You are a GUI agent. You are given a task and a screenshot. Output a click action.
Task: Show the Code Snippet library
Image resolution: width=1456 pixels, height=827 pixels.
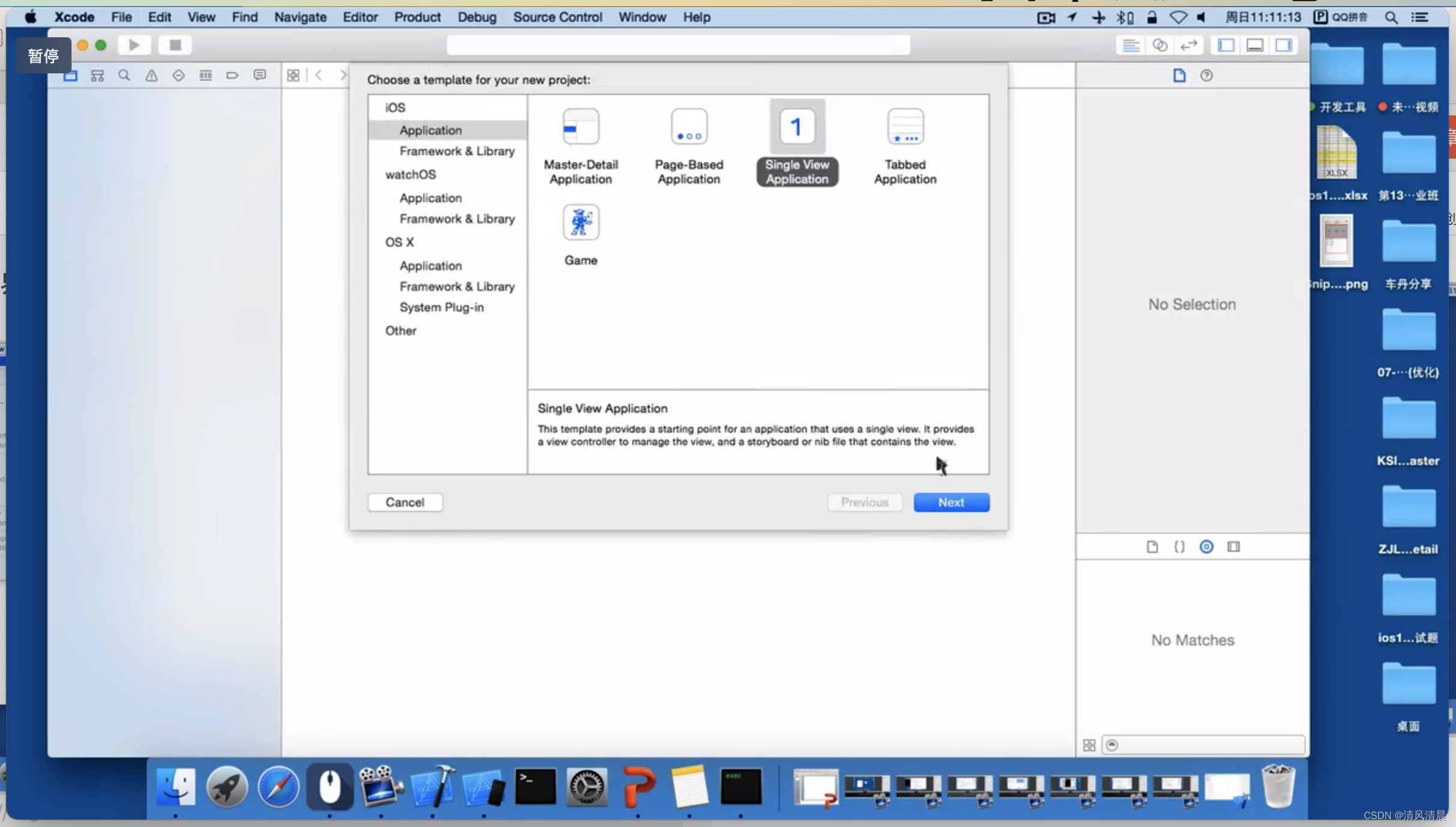point(1179,546)
